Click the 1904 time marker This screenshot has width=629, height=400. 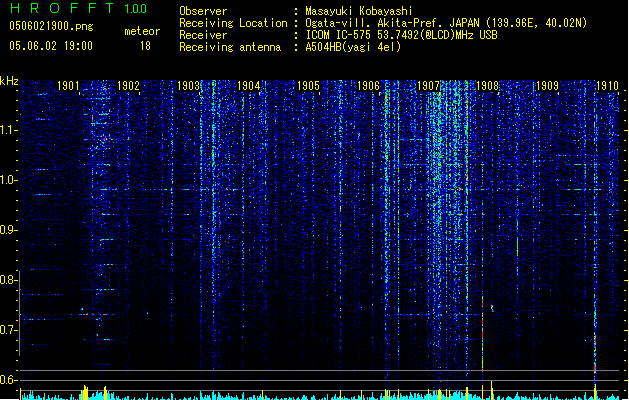(x=248, y=86)
